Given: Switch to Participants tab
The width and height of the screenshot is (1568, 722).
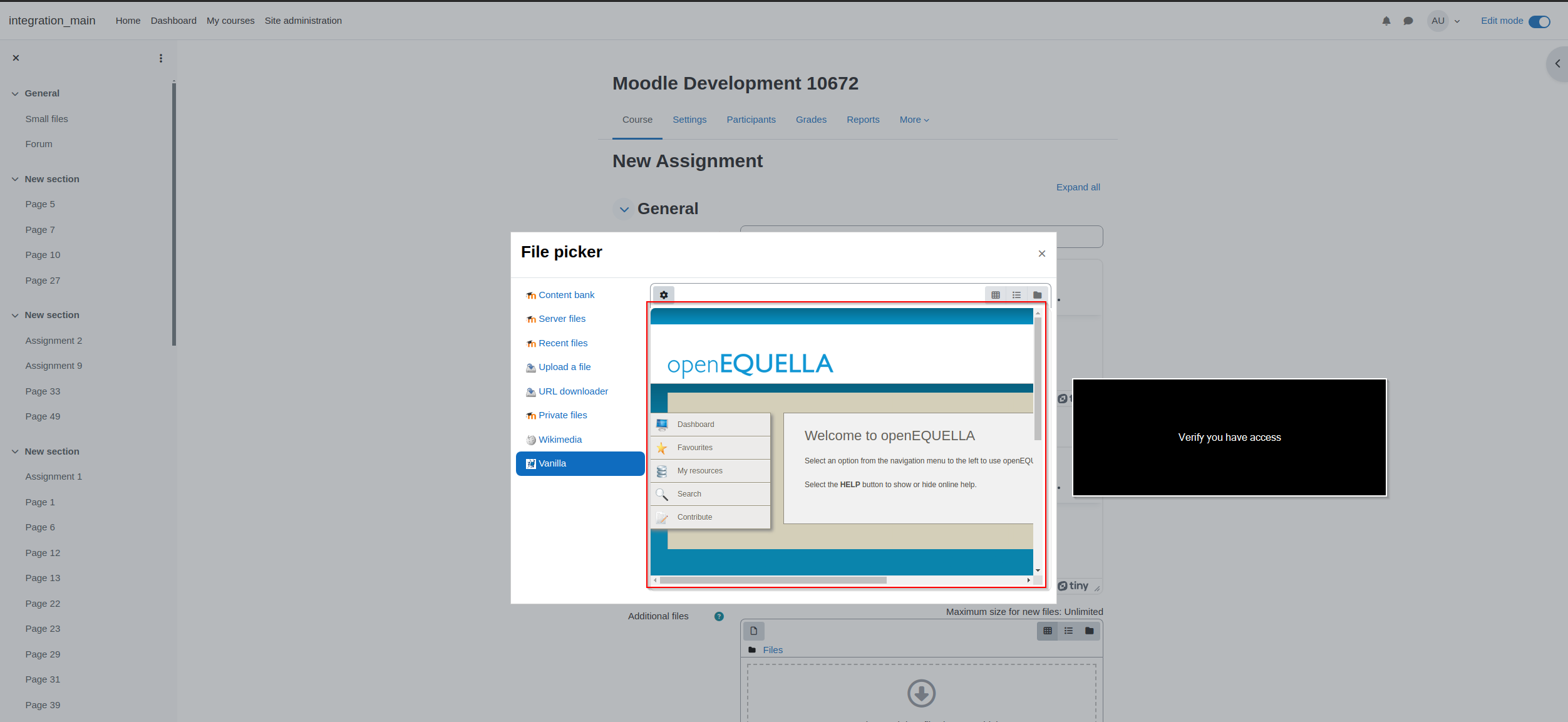Looking at the screenshot, I should click(751, 120).
